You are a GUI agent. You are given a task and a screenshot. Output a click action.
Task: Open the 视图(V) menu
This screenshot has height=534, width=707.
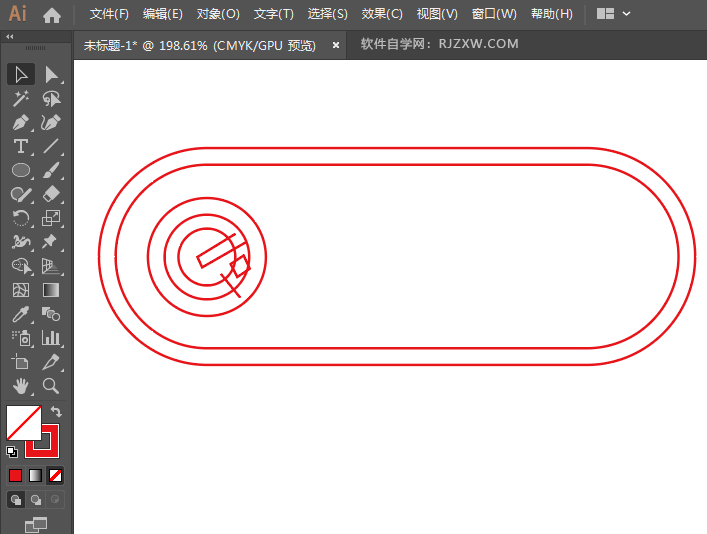[437, 14]
